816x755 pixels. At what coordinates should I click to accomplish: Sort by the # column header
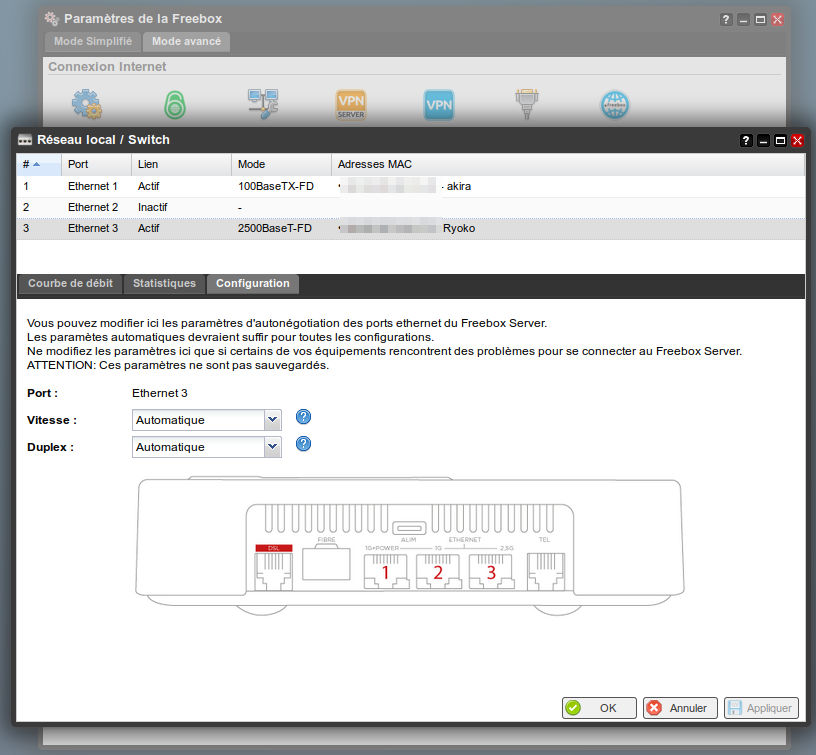coord(39,164)
